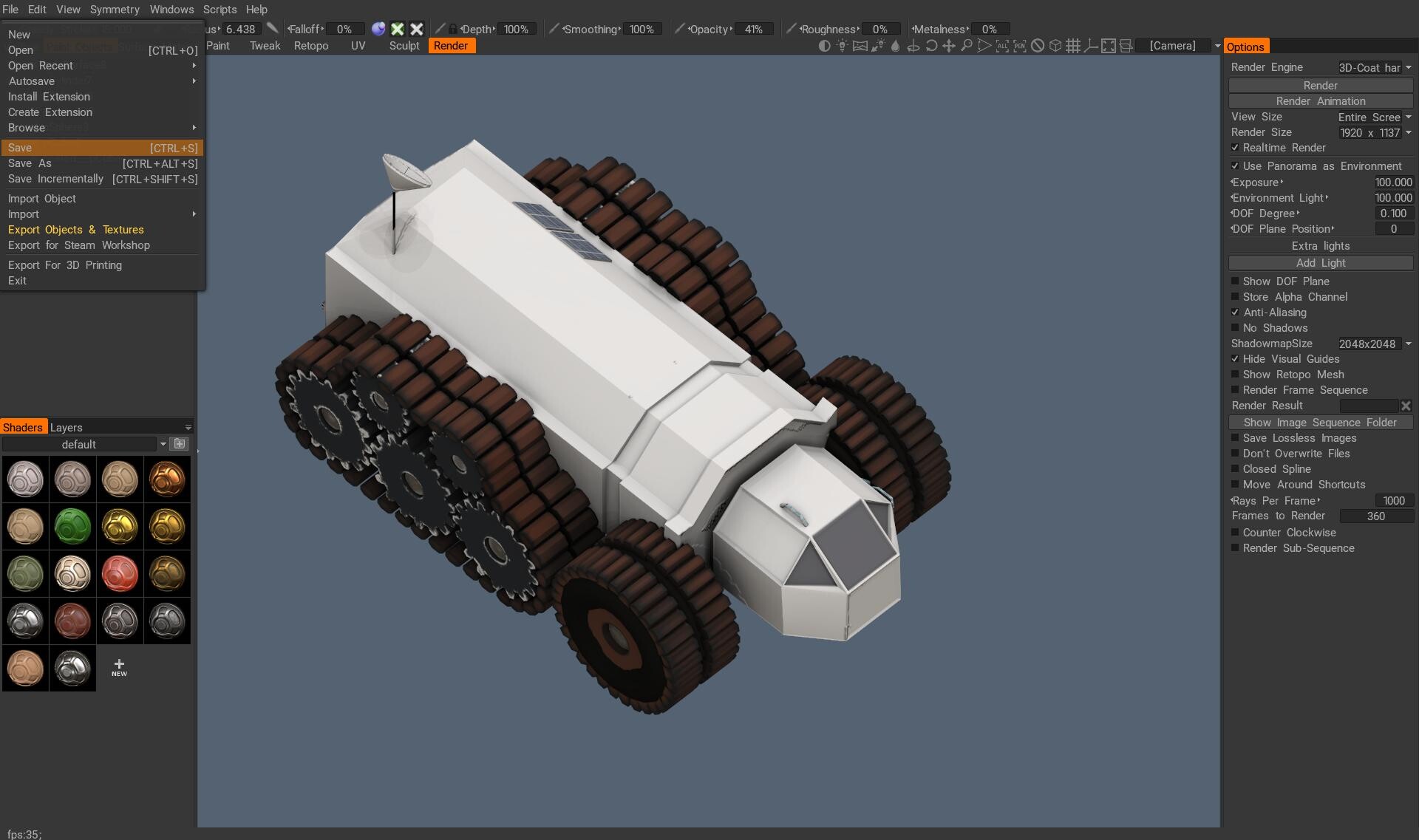Click the wireframe cube icon in the toolbar
1419x840 pixels.
1055,46
